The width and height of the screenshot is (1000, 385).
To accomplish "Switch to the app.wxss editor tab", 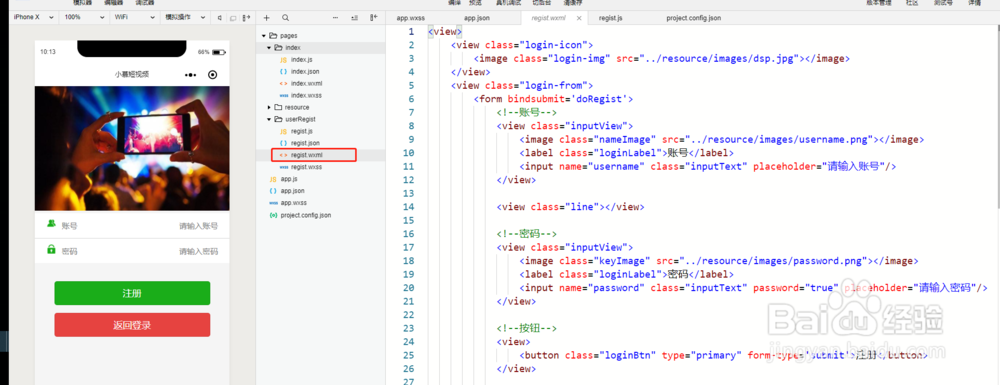I will click(410, 18).
